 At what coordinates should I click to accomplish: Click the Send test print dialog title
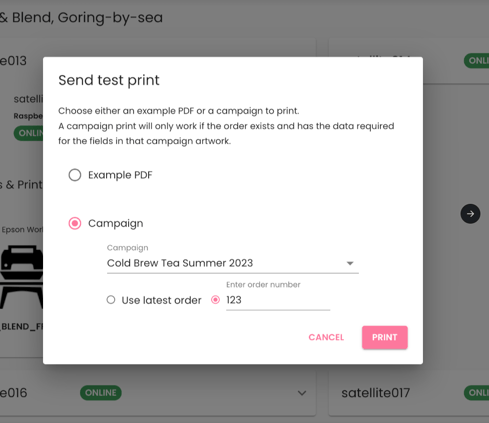pos(109,80)
